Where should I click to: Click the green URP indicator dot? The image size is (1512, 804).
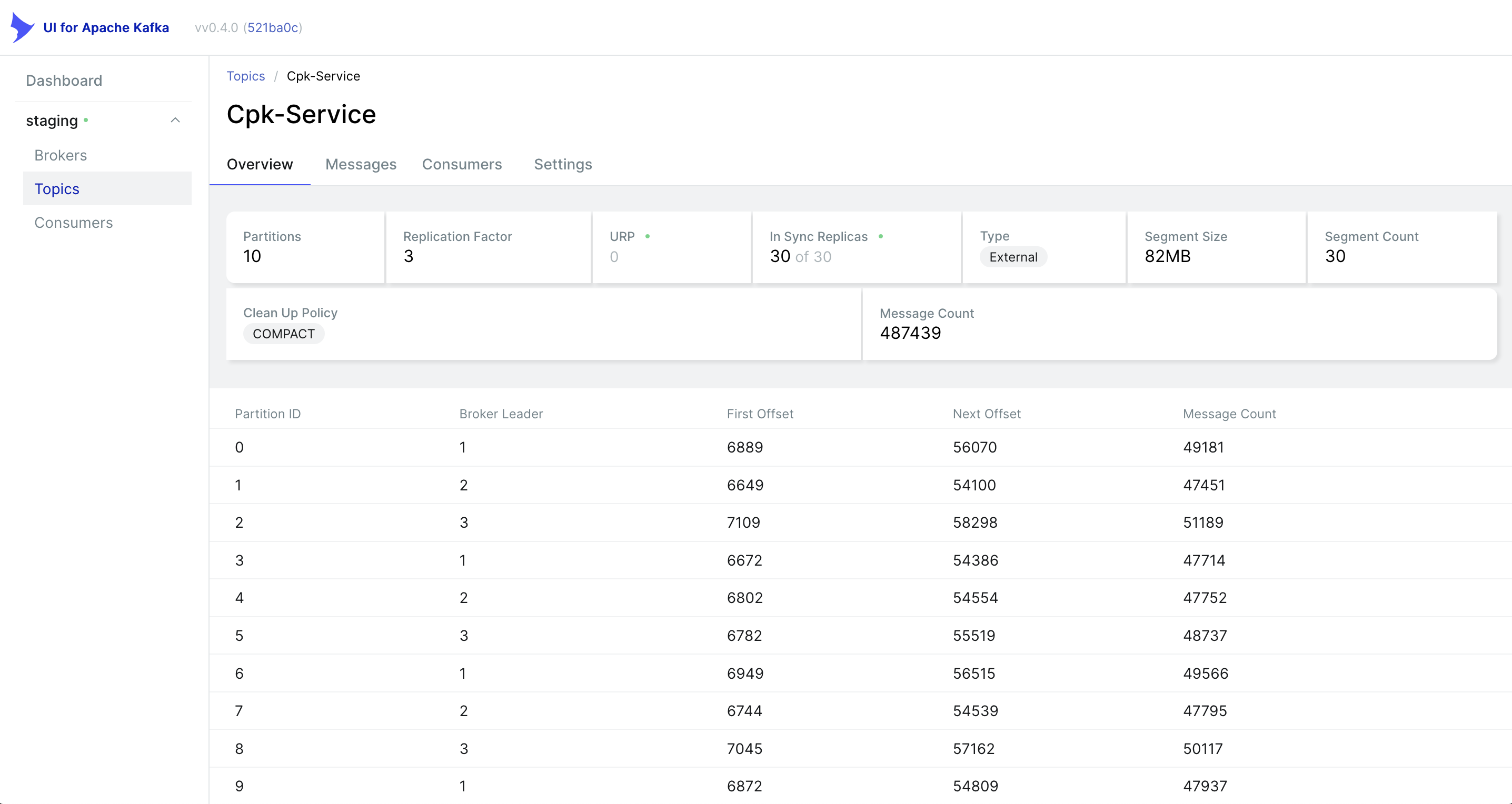(x=648, y=236)
